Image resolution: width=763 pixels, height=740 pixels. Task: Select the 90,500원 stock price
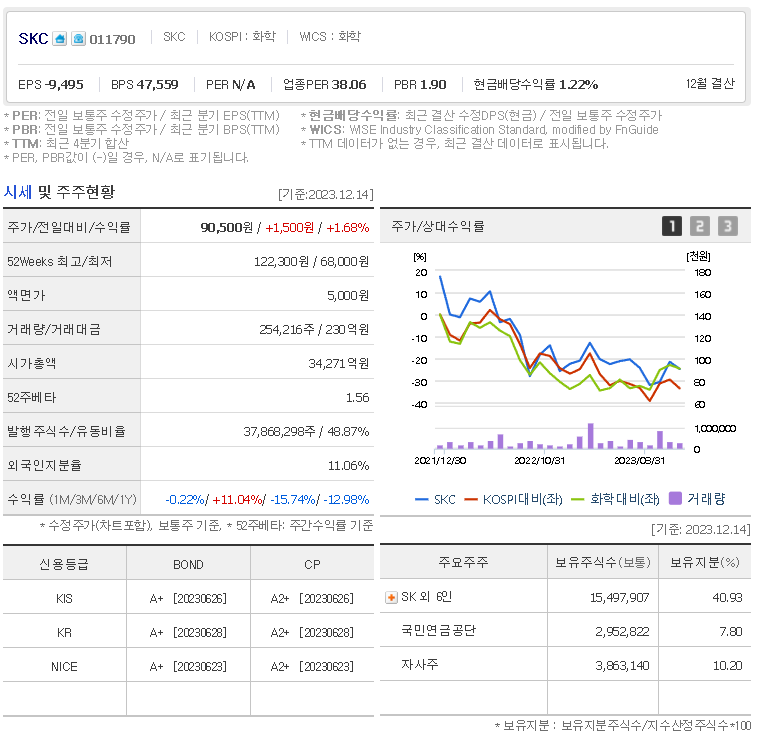(x=227, y=227)
